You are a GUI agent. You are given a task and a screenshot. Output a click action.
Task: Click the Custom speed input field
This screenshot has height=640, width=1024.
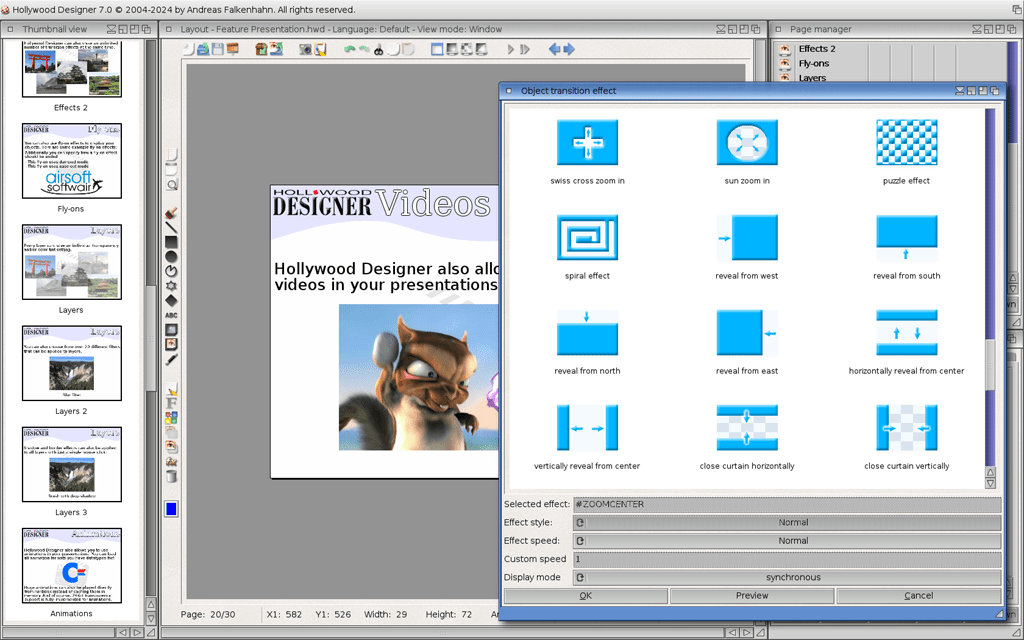point(787,559)
